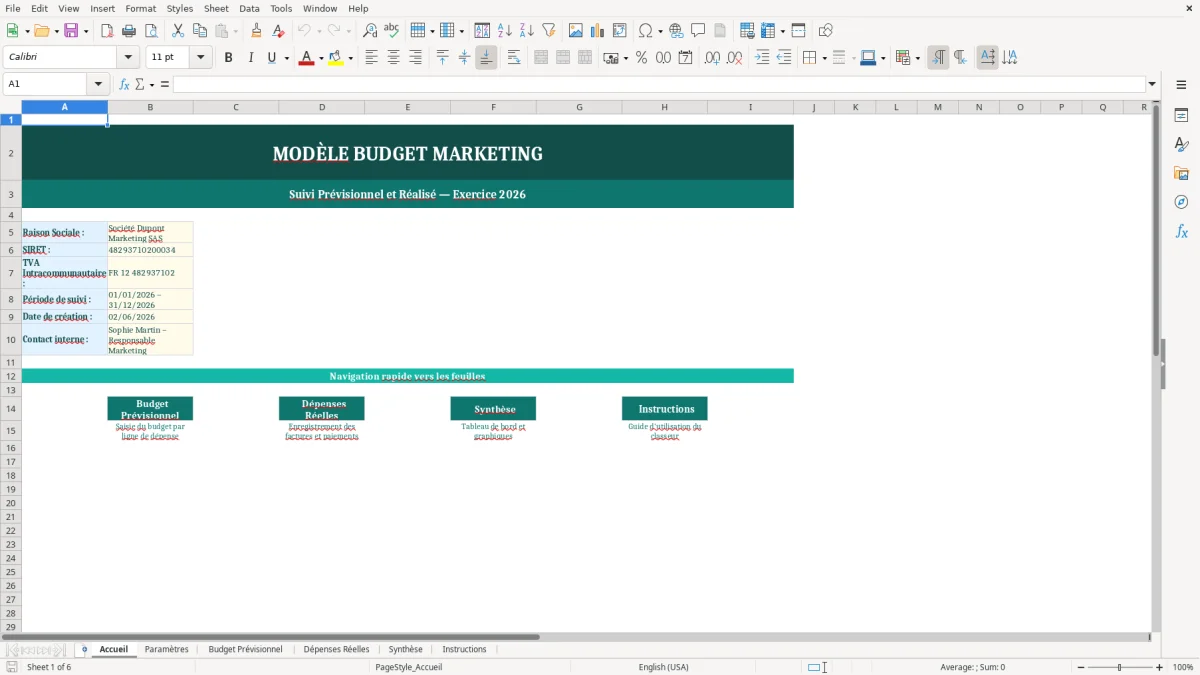Switch to Paramètres sheet tab

coord(166,649)
